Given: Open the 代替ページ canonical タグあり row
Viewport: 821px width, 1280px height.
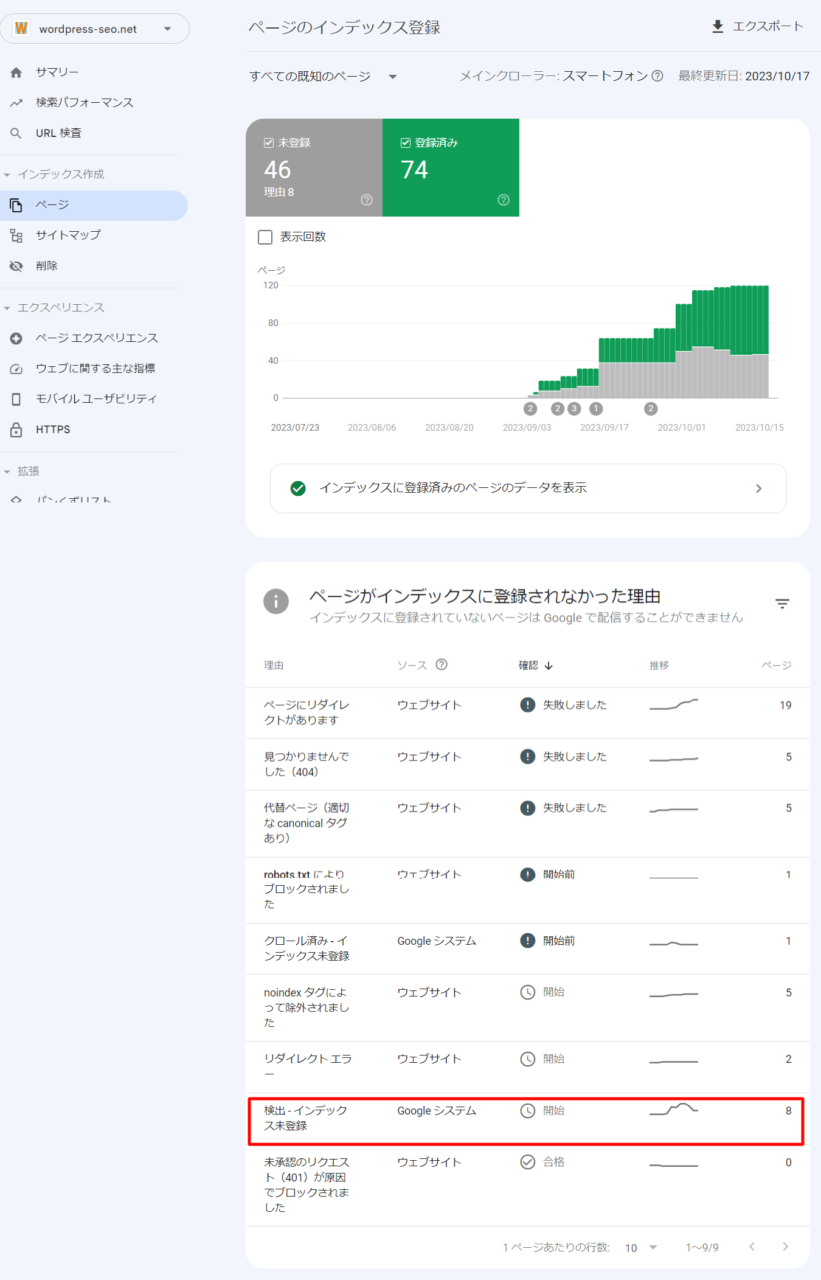Looking at the screenshot, I should point(528,824).
